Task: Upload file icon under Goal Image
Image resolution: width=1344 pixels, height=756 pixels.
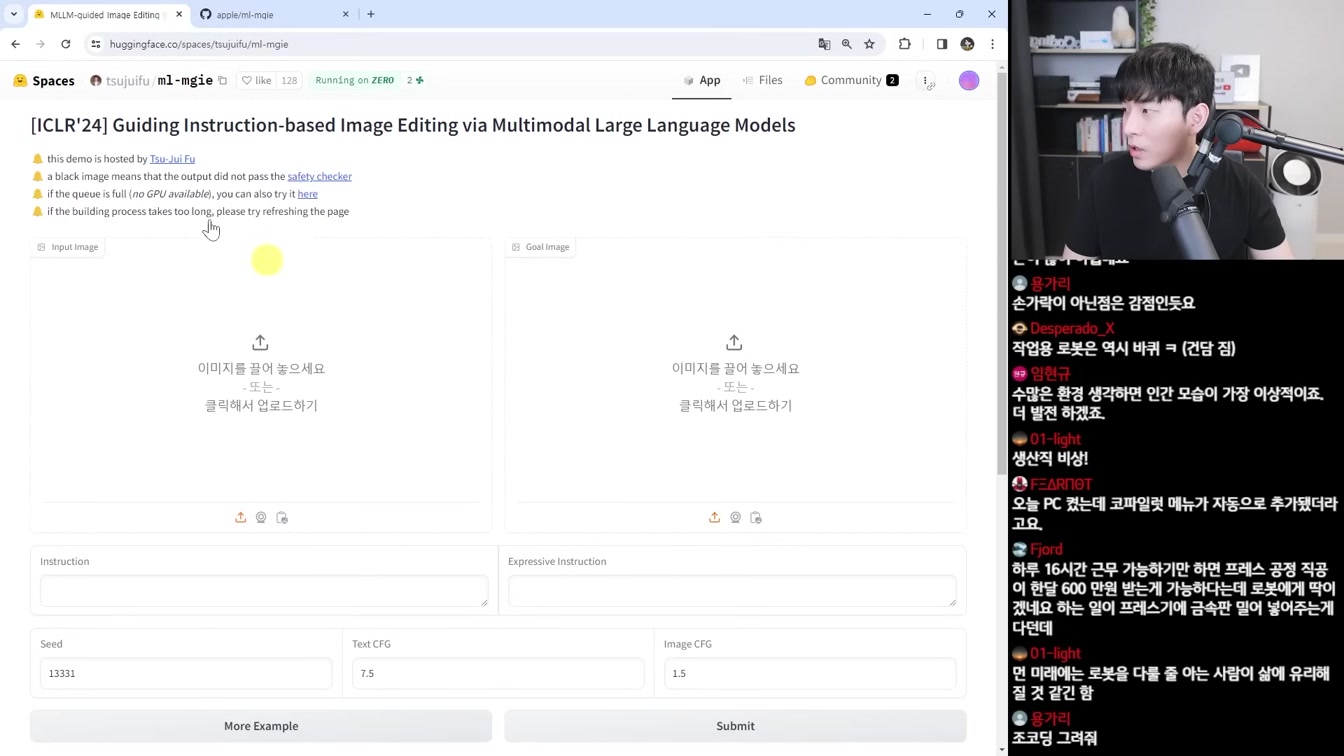Action: (714, 517)
